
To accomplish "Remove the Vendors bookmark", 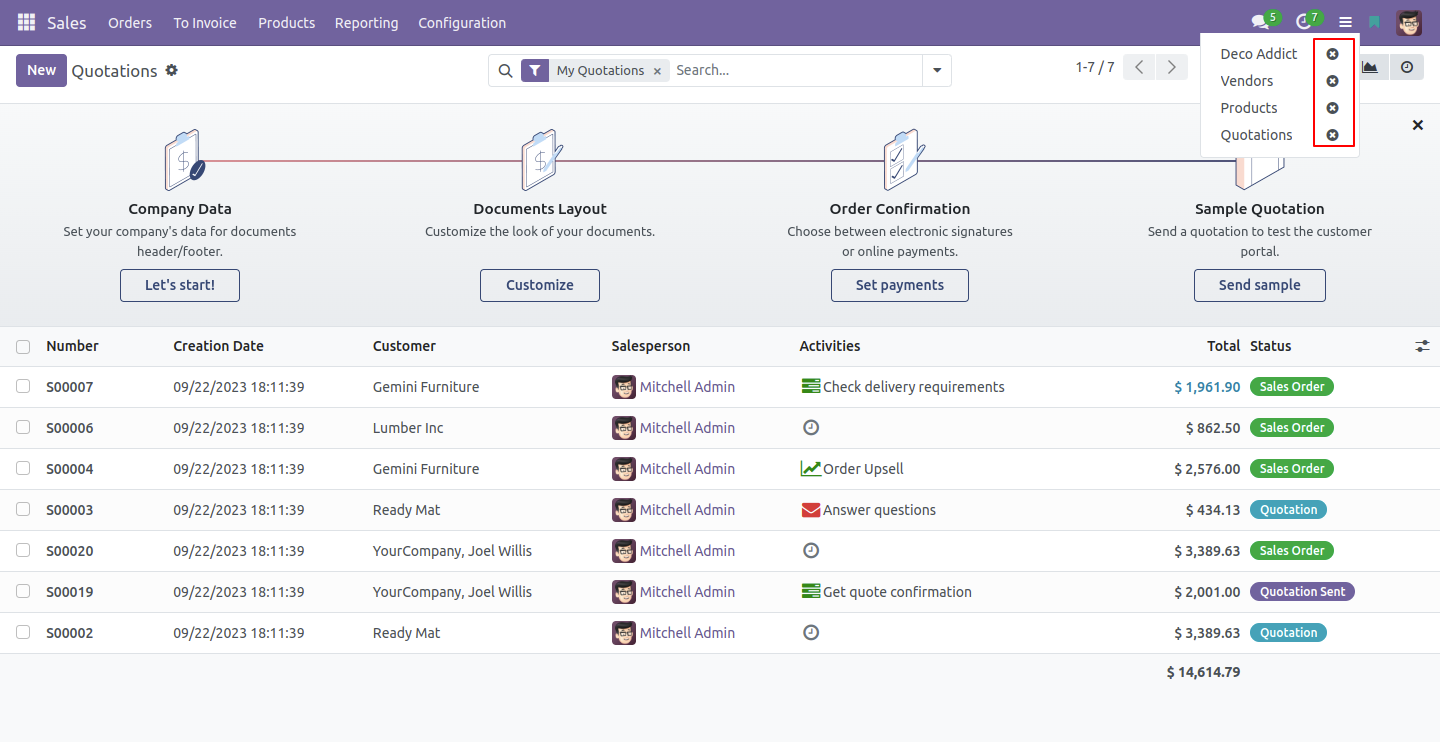I will coord(1332,81).
